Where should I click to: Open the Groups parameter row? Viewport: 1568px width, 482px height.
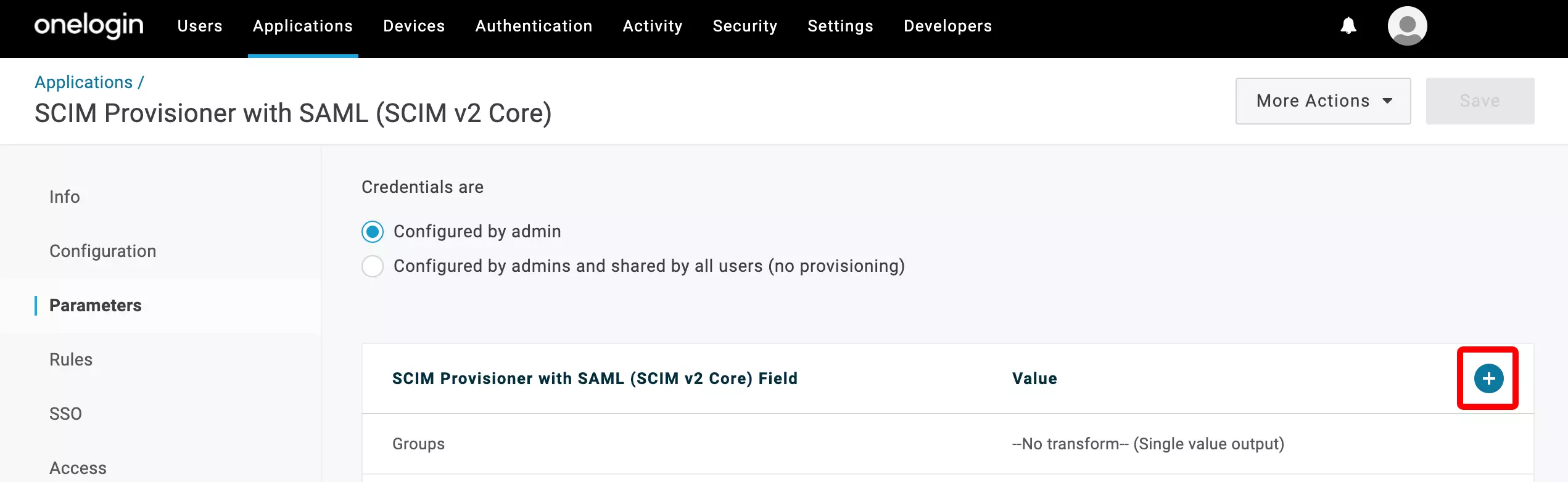(x=947, y=444)
